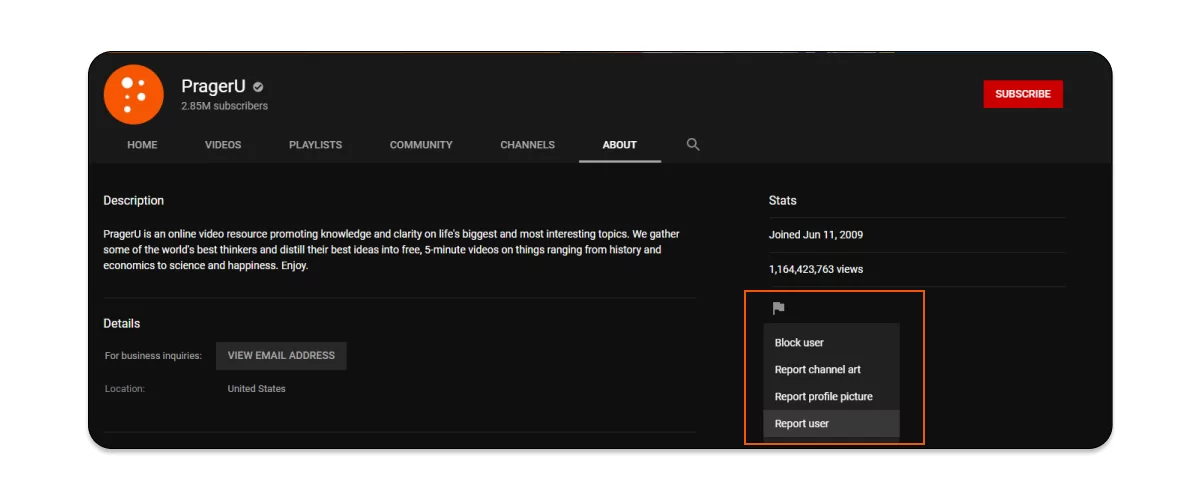Click the 2.85M subscribers count
Screen dimensions: 1200x500
pyautogui.click(x=224, y=106)
